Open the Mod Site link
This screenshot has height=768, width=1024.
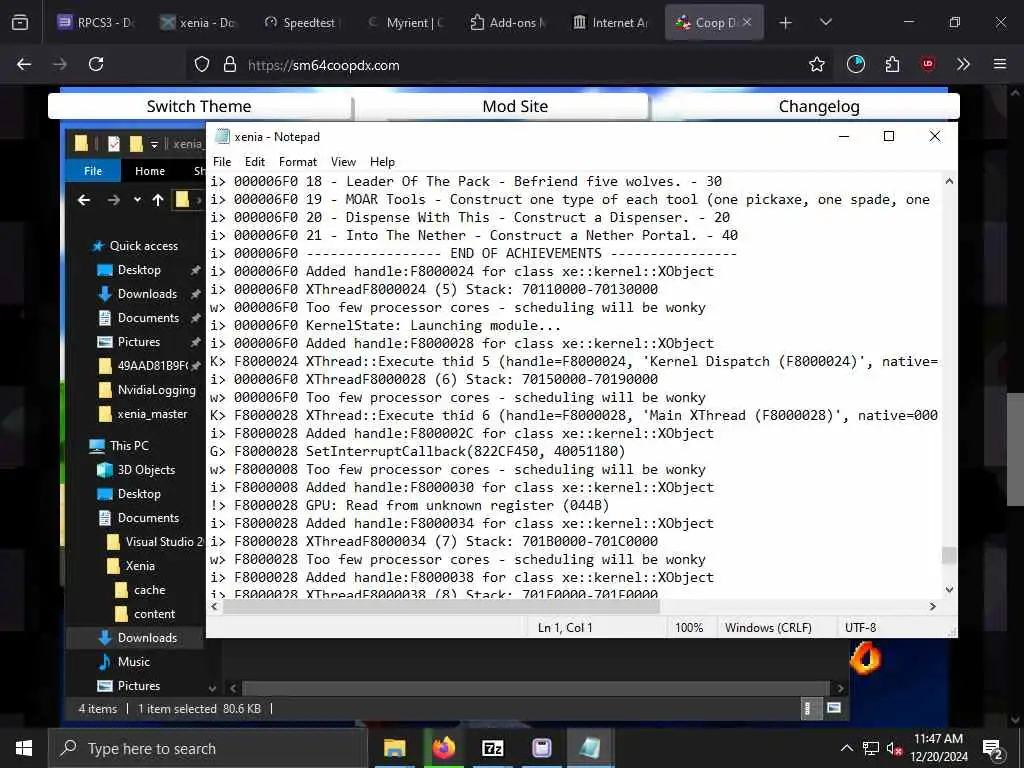515,106
